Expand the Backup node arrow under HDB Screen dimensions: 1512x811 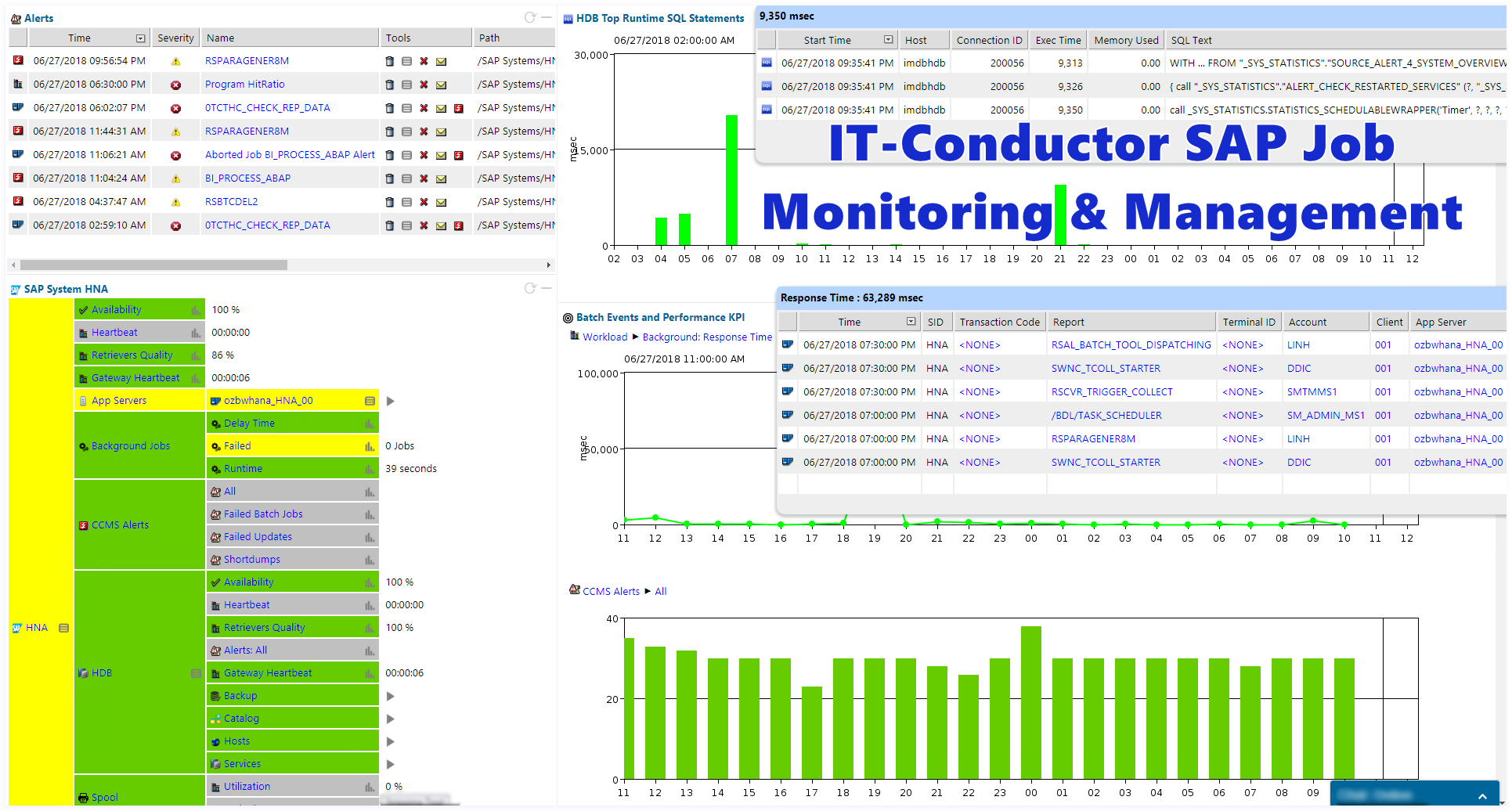coord(390,695)
